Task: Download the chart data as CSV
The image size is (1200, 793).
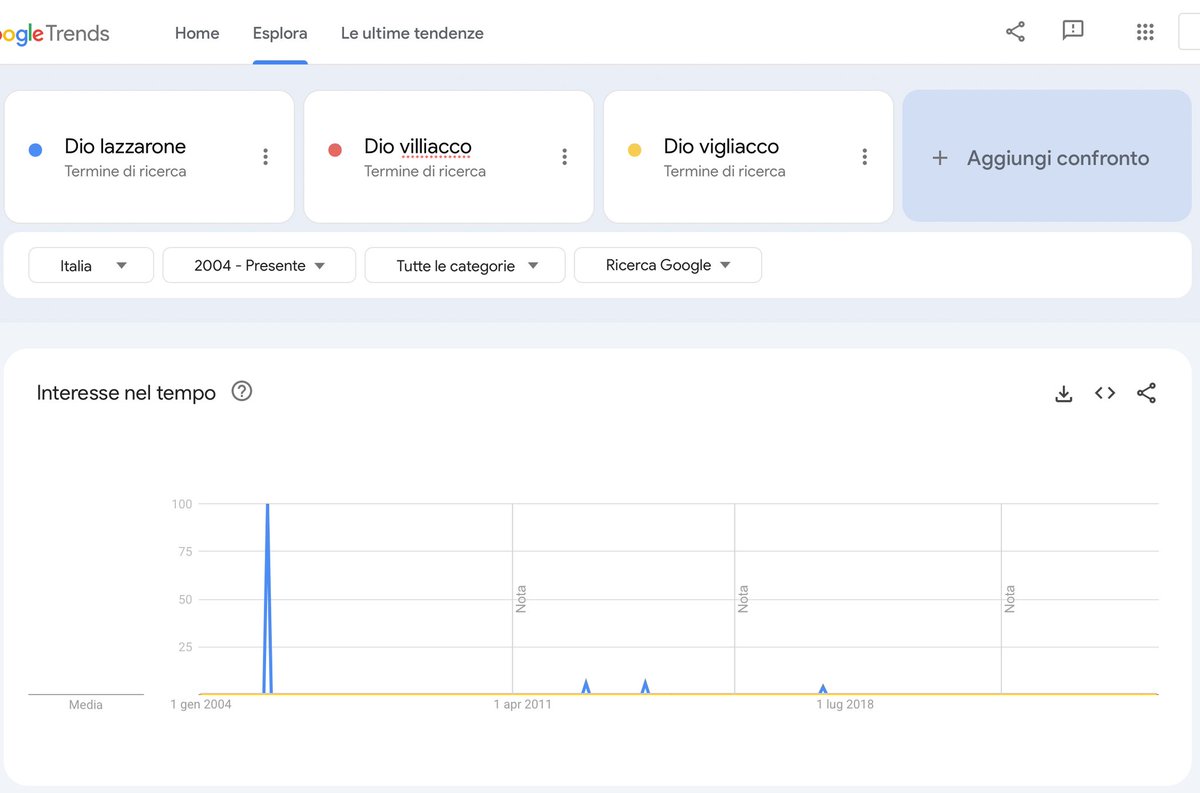Action: [x=1064, y=393]
